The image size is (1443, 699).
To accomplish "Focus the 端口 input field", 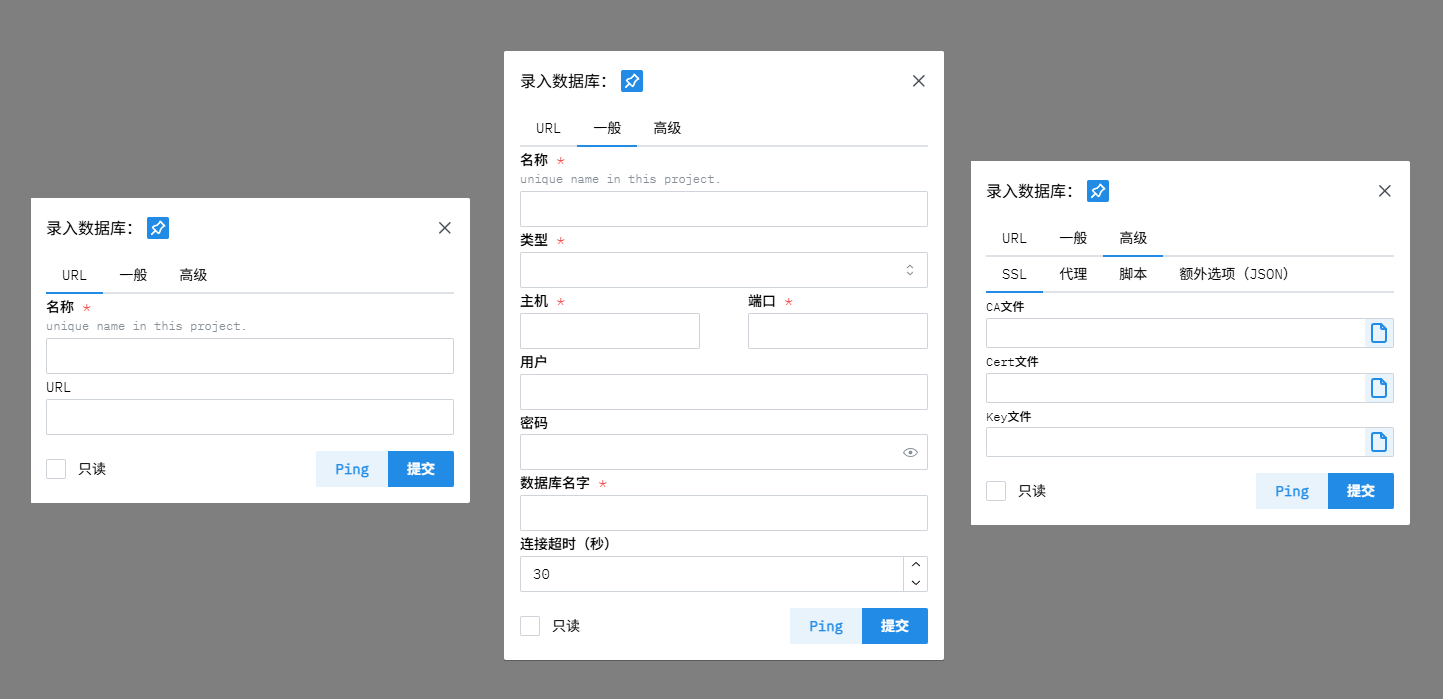I will coord(838,331).
